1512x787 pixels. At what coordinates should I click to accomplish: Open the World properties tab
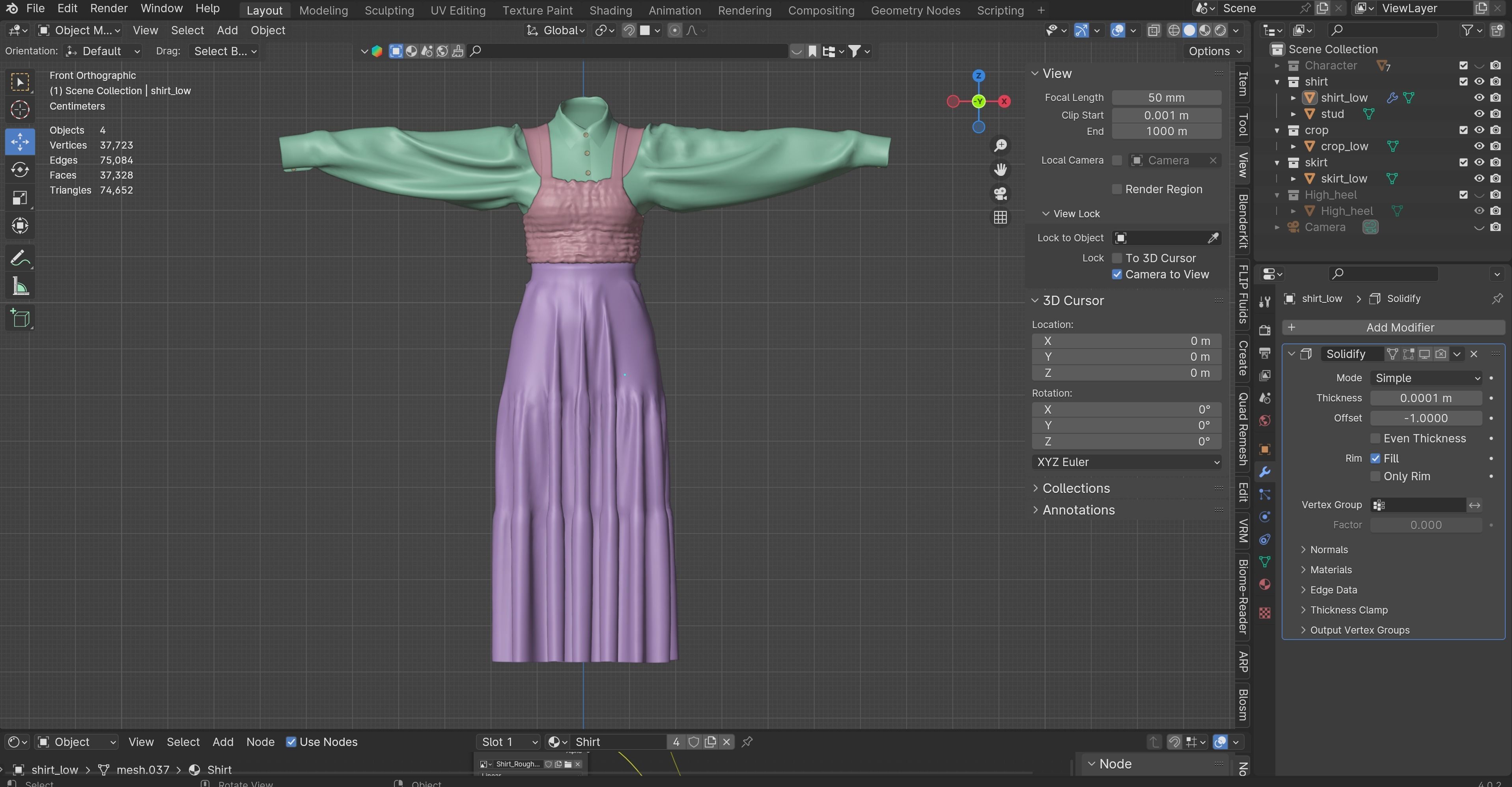(x=1265, y=421)
